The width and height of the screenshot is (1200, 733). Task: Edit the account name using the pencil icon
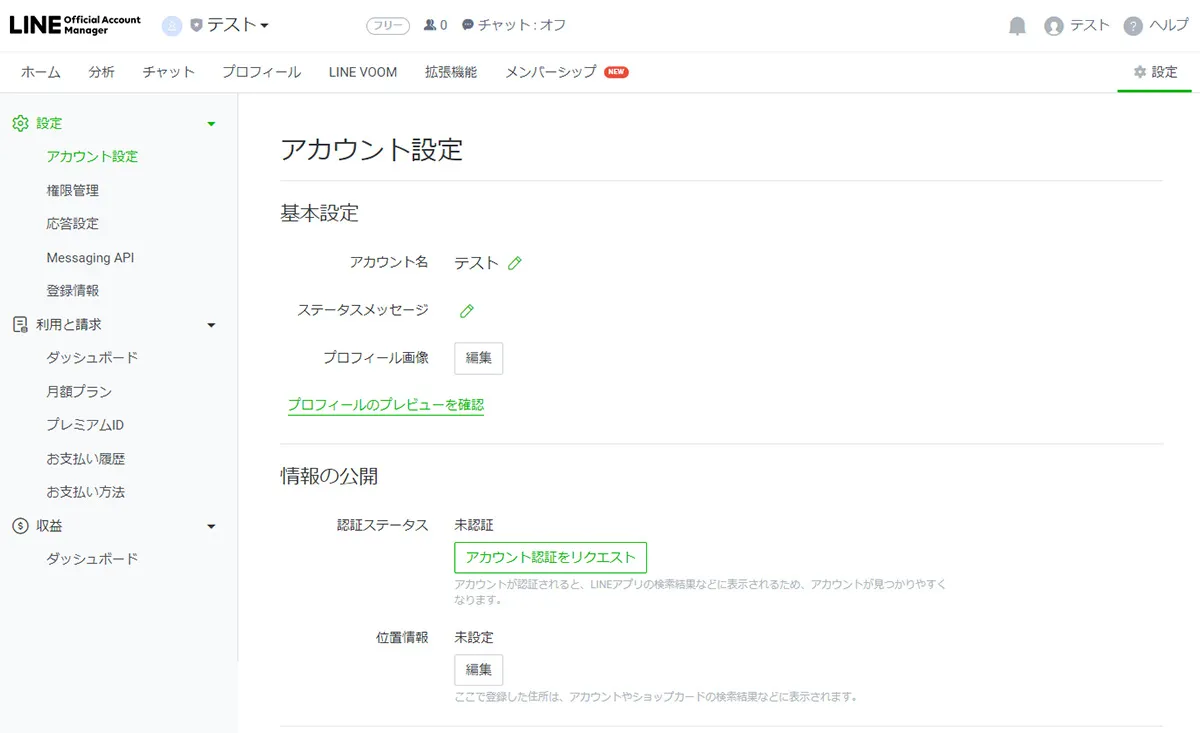(514, 263)
